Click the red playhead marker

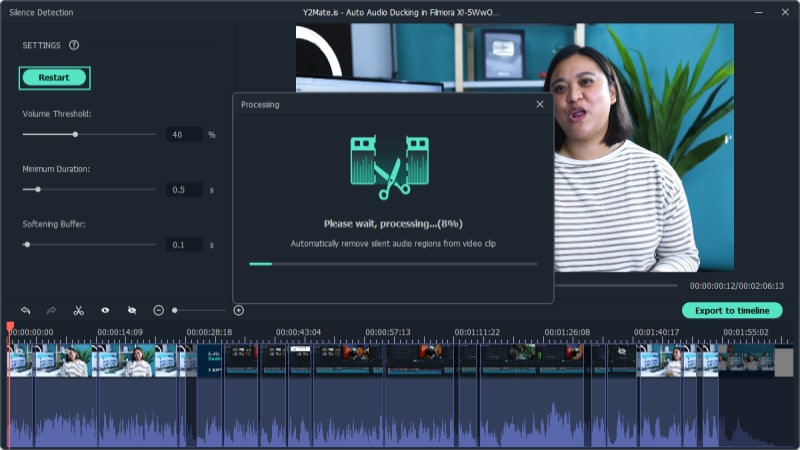click(x=10, y=327)
